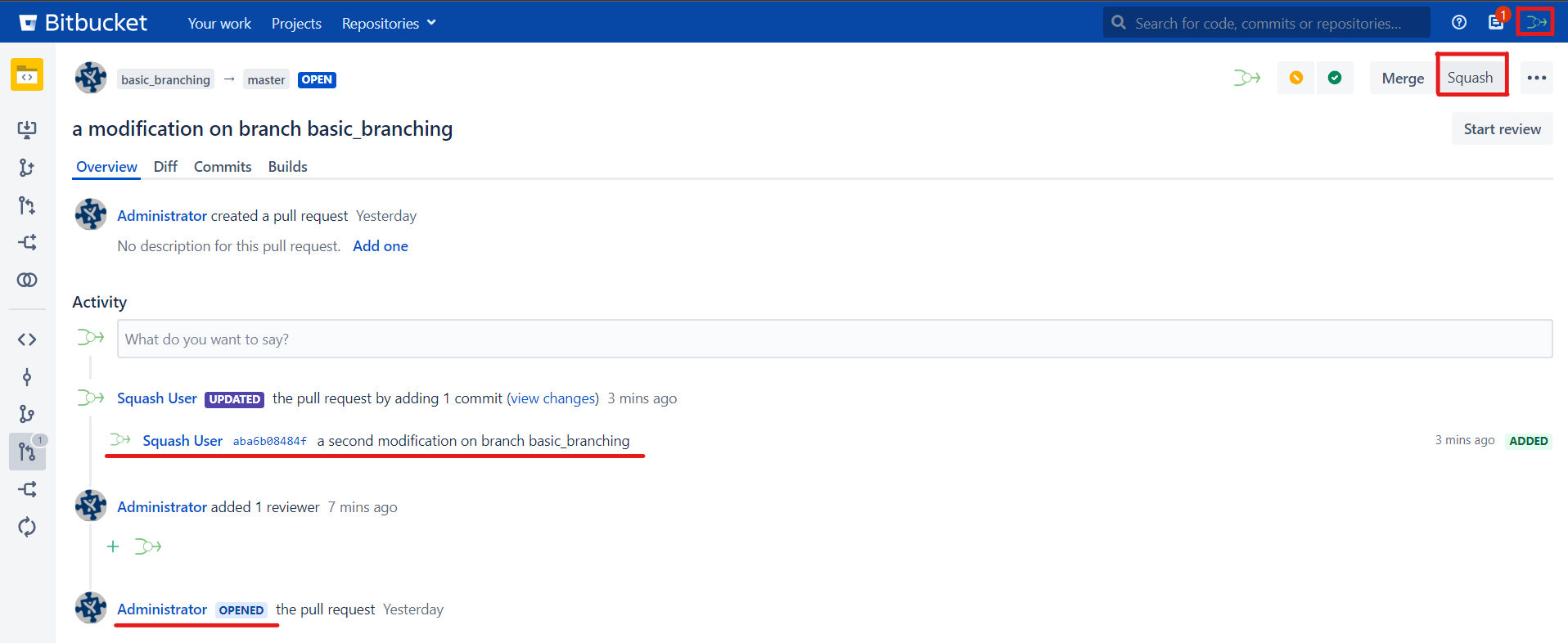Viewport: 1568px width, 643px height.
Task: Click the Start review button
Action: (1503, 129)
